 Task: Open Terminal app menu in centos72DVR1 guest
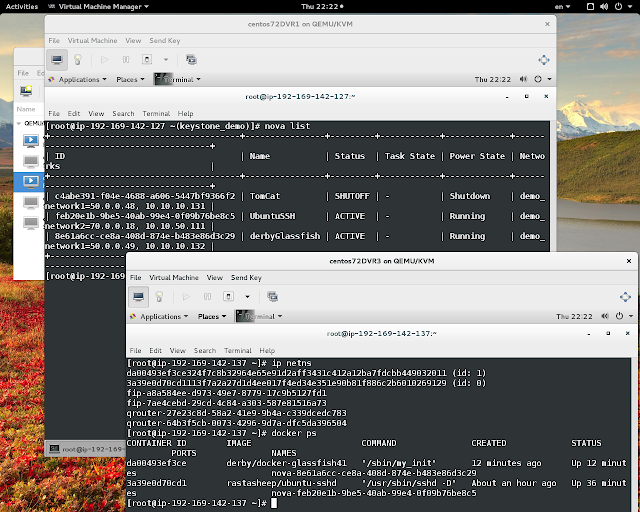[x=178, y=79]
